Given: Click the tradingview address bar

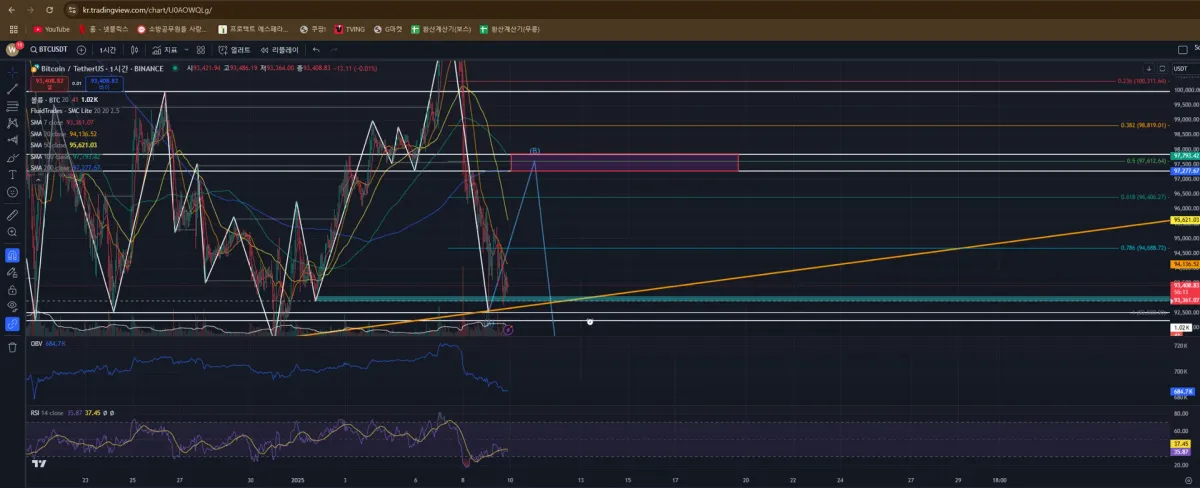Looking at the screenshot, I should (146, 9).
